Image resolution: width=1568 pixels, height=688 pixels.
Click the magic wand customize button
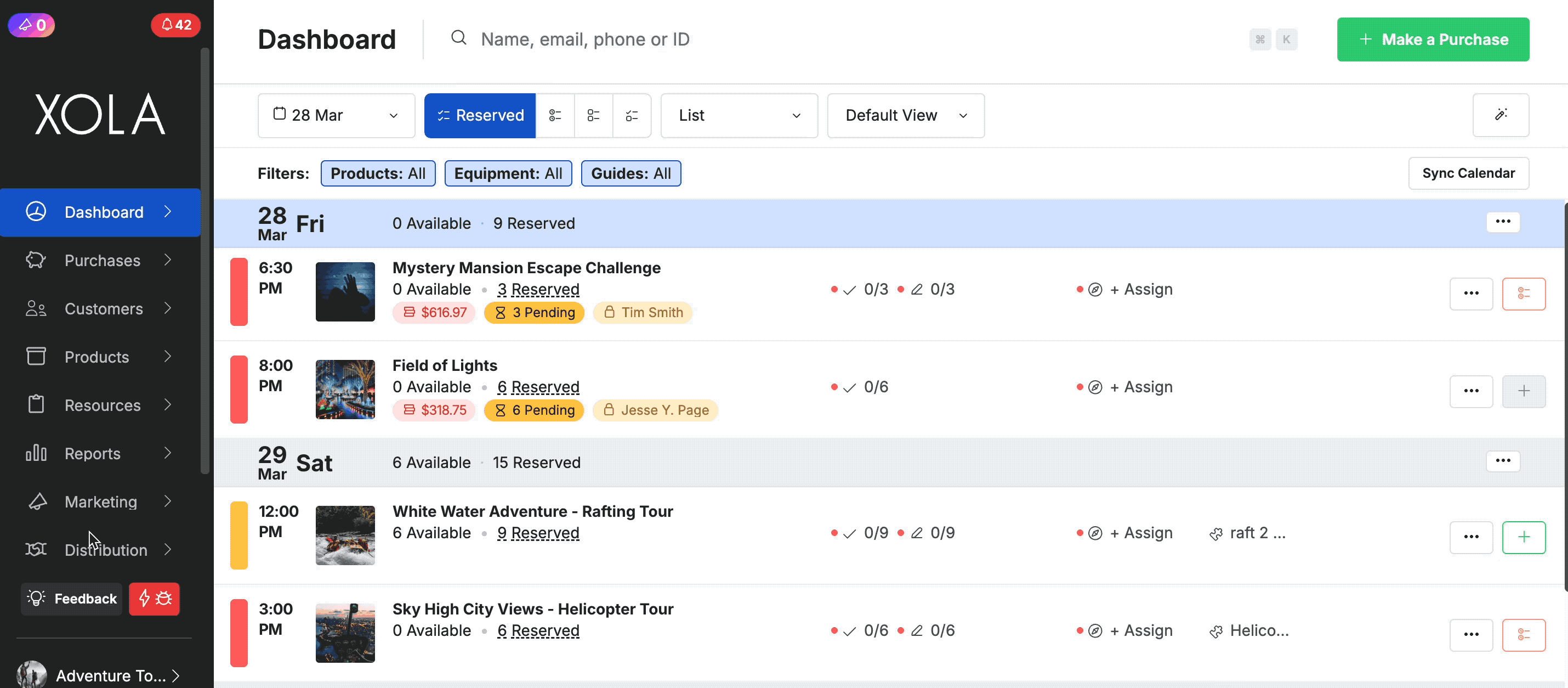pyautogui.click(x=1501, y=115)
